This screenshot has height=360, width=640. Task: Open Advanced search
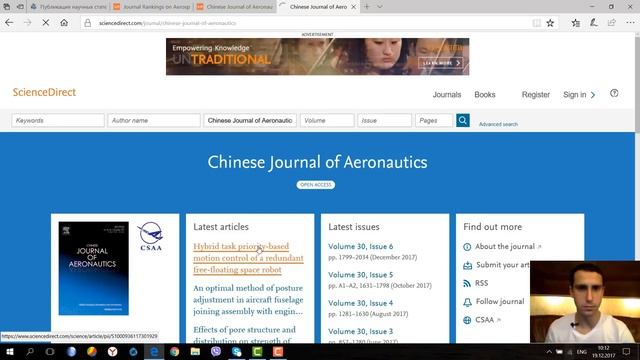[x=498, y=124]
